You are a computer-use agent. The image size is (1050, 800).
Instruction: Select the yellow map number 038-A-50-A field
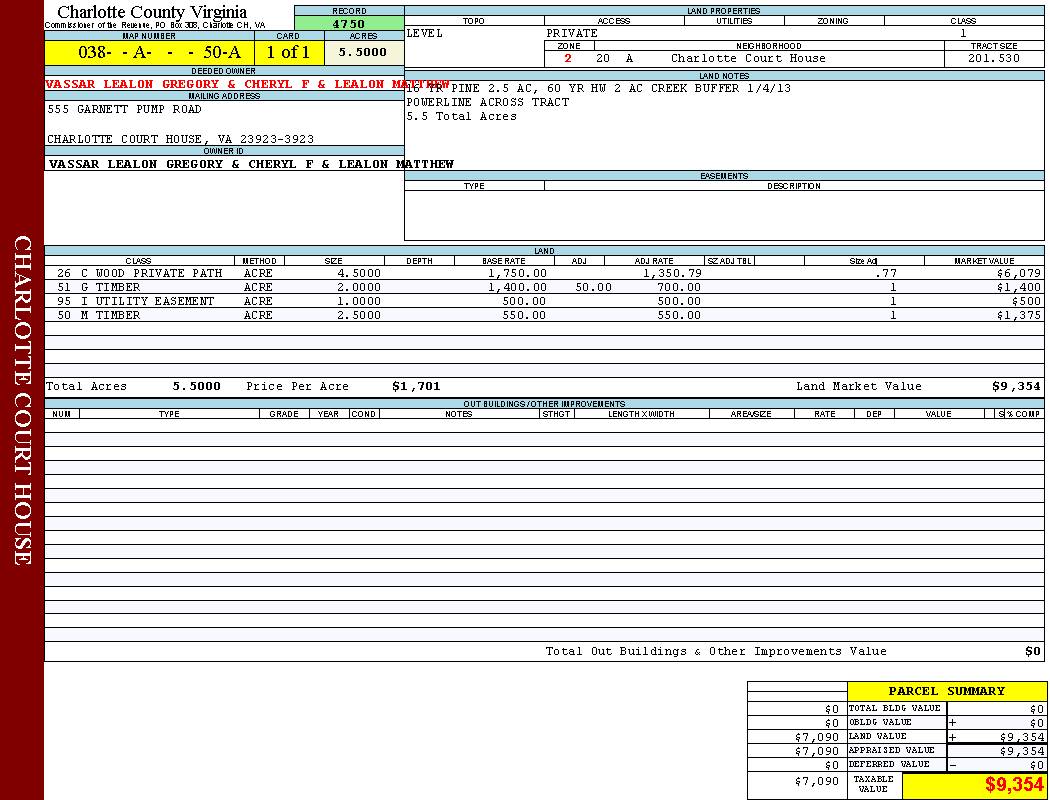pos(149,53)
